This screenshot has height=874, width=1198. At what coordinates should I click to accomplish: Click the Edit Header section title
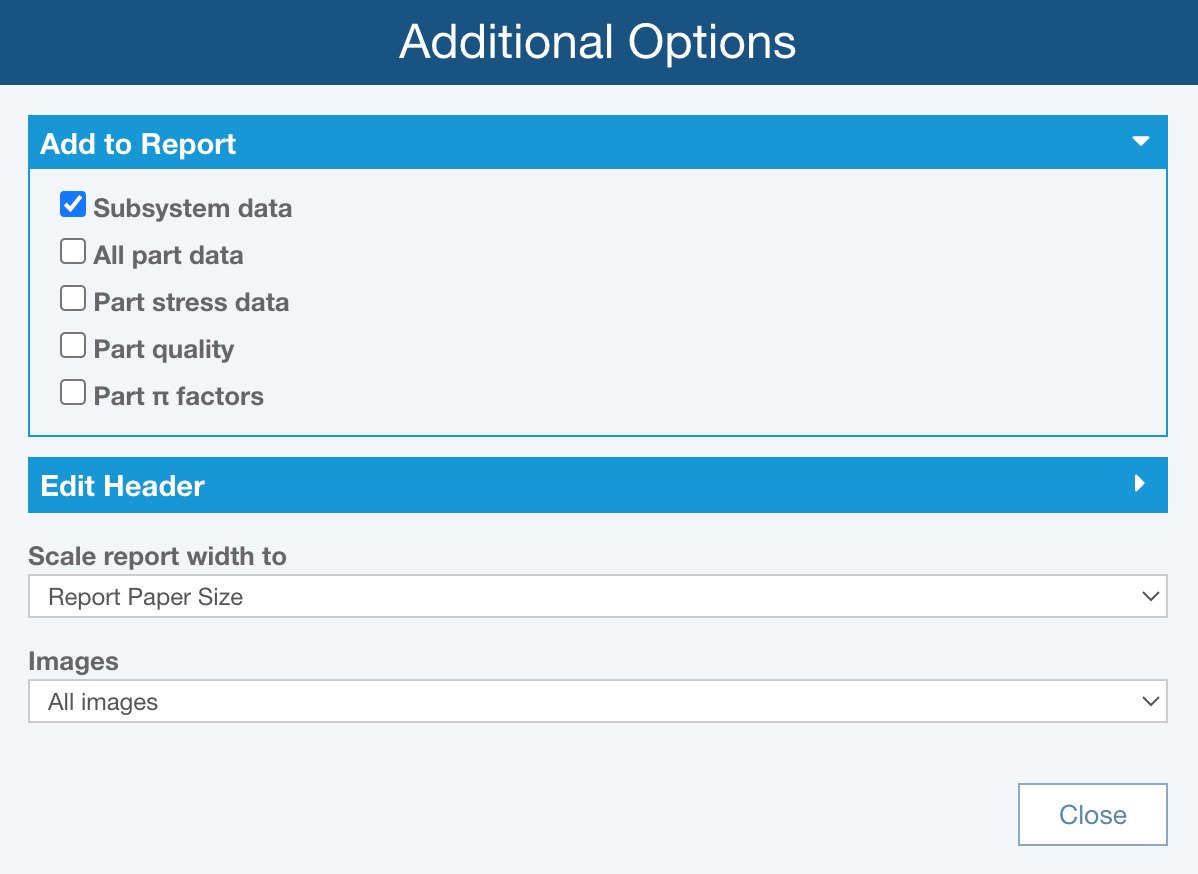pyautogui.click(x=122, y=486)
